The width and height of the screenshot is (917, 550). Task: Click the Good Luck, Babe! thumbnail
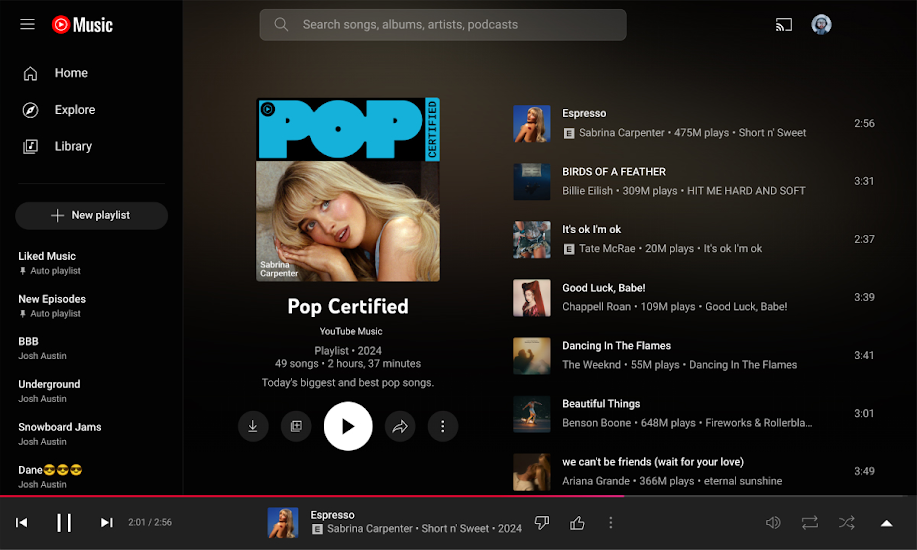pos(532,297)
